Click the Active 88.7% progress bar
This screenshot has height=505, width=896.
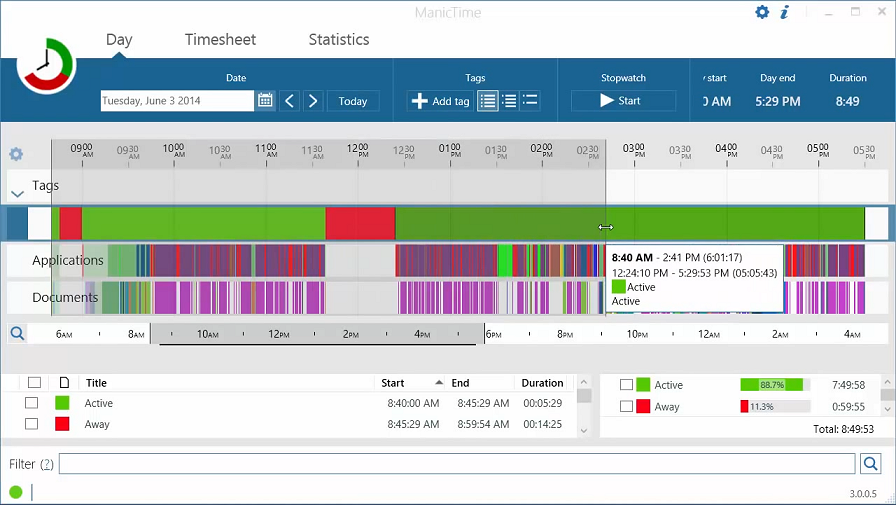tap(775, 384)
